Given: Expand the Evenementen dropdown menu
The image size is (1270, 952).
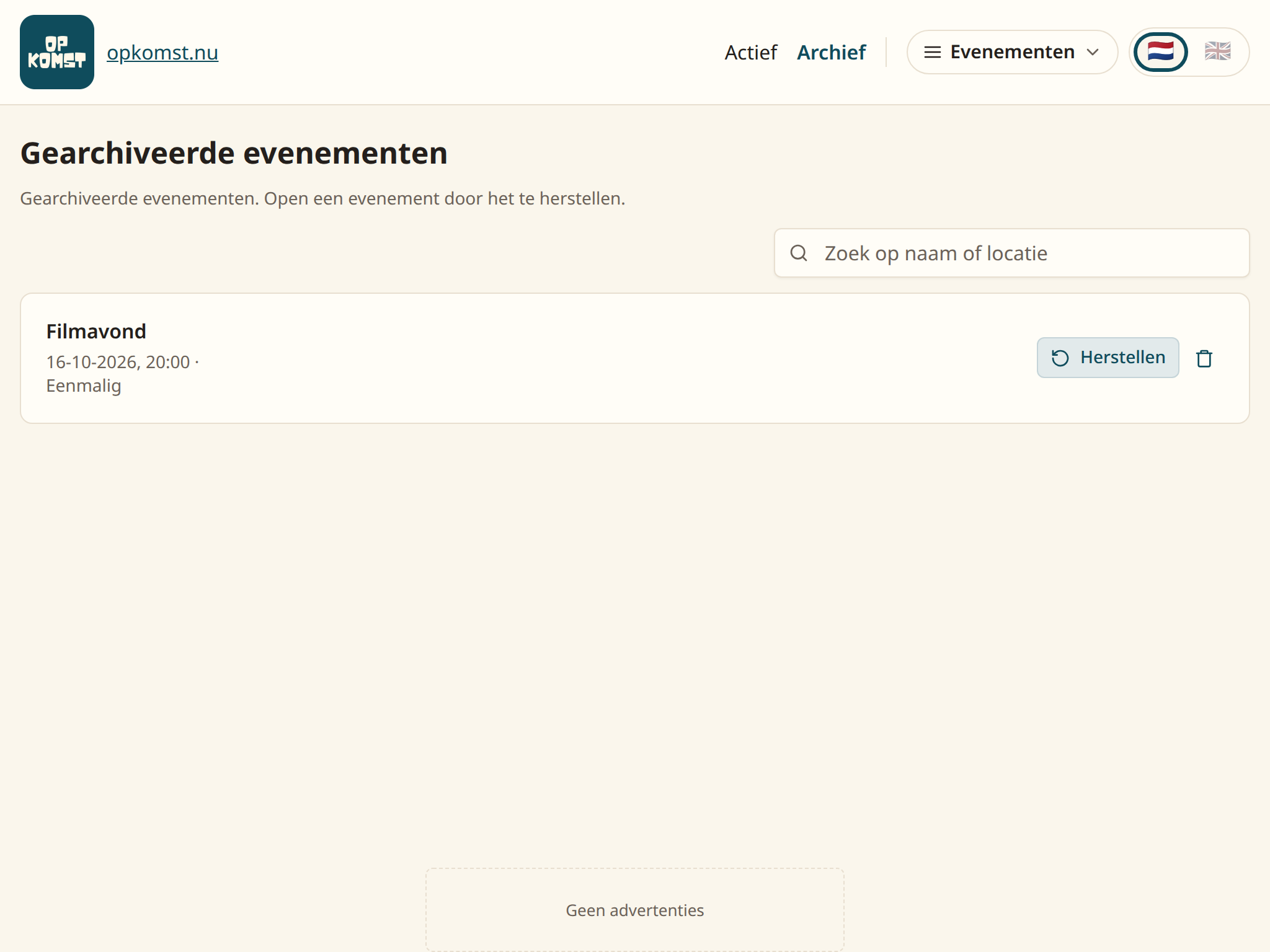Looking at the screenshot, I should tap(1012, 52).
